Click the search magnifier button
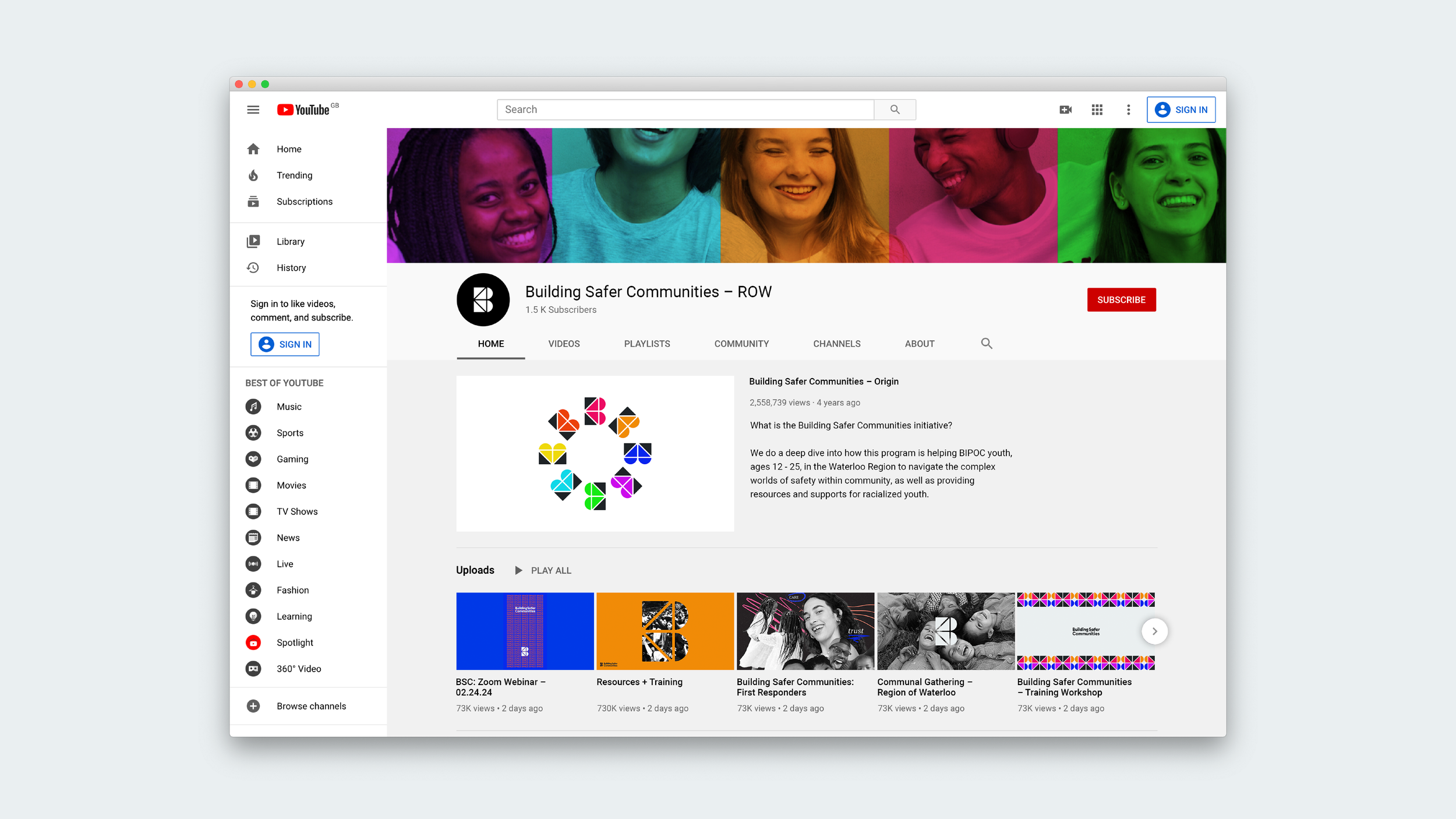The height and width of the screenshot is (819, 1456). pos(895,110)
